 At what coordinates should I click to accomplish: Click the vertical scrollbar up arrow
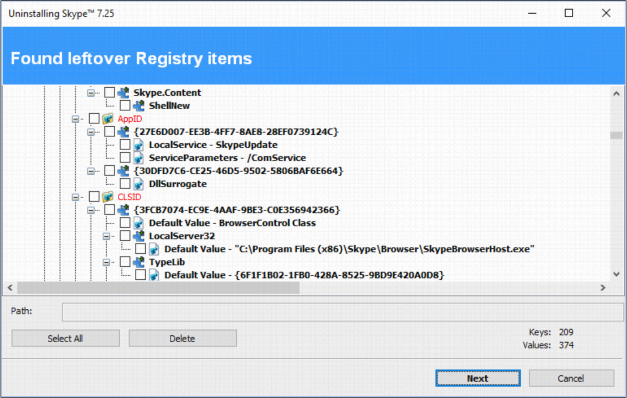pos(616,94)
